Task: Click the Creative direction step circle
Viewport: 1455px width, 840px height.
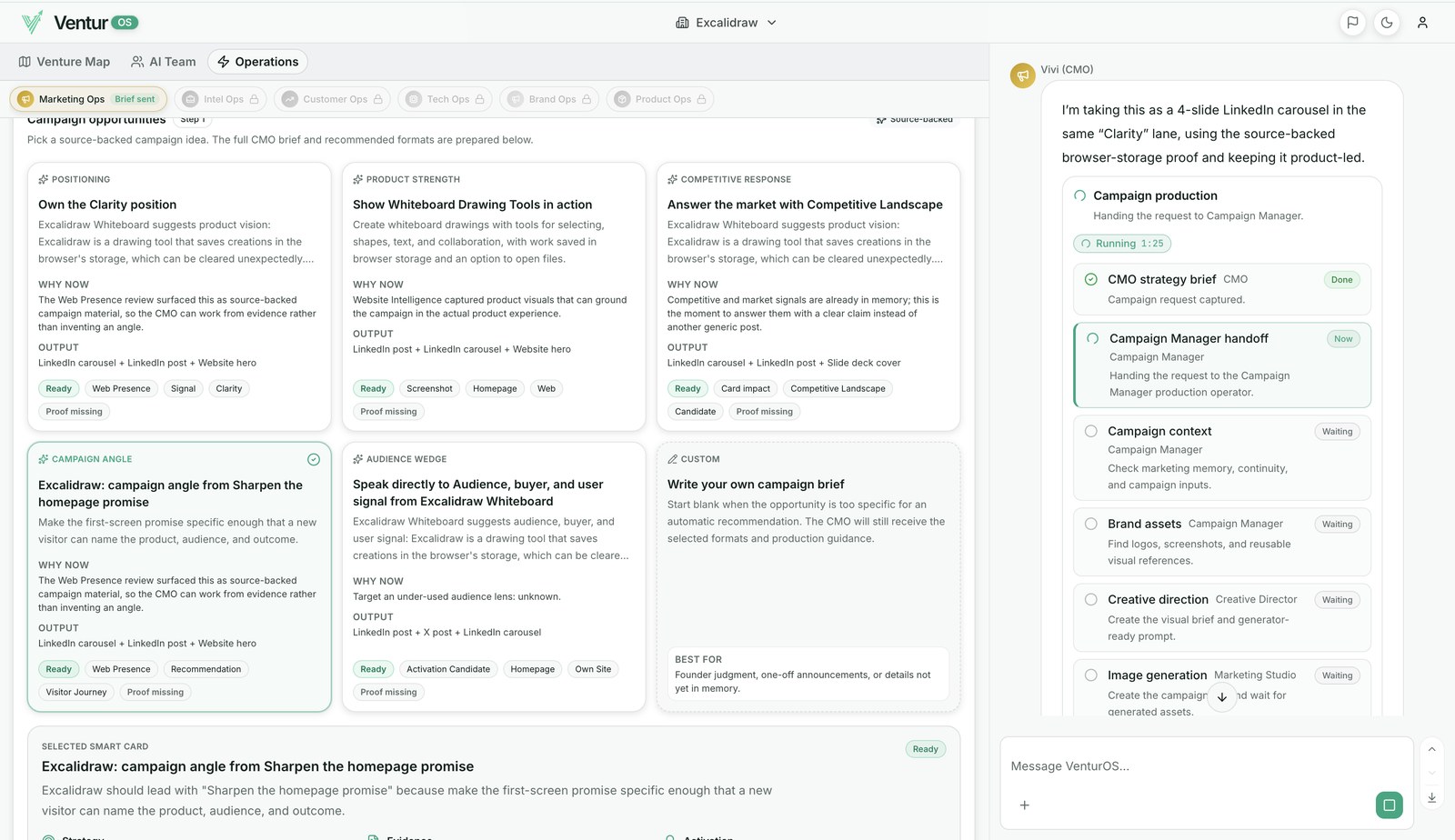Action: click(x=1091, y=599)
